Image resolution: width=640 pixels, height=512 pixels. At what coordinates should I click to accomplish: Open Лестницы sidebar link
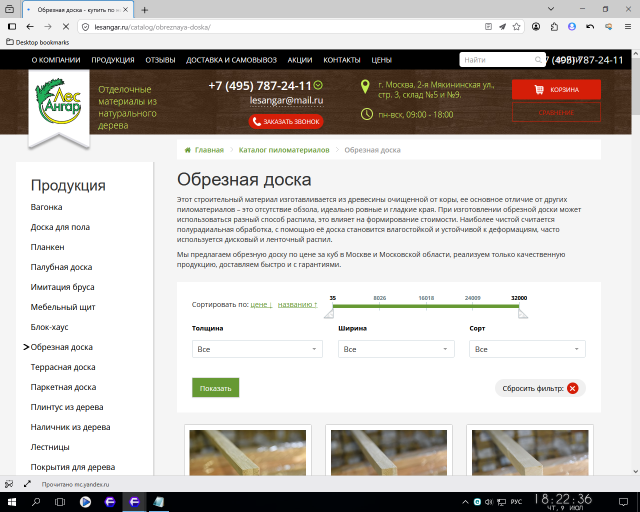point(50,447)
